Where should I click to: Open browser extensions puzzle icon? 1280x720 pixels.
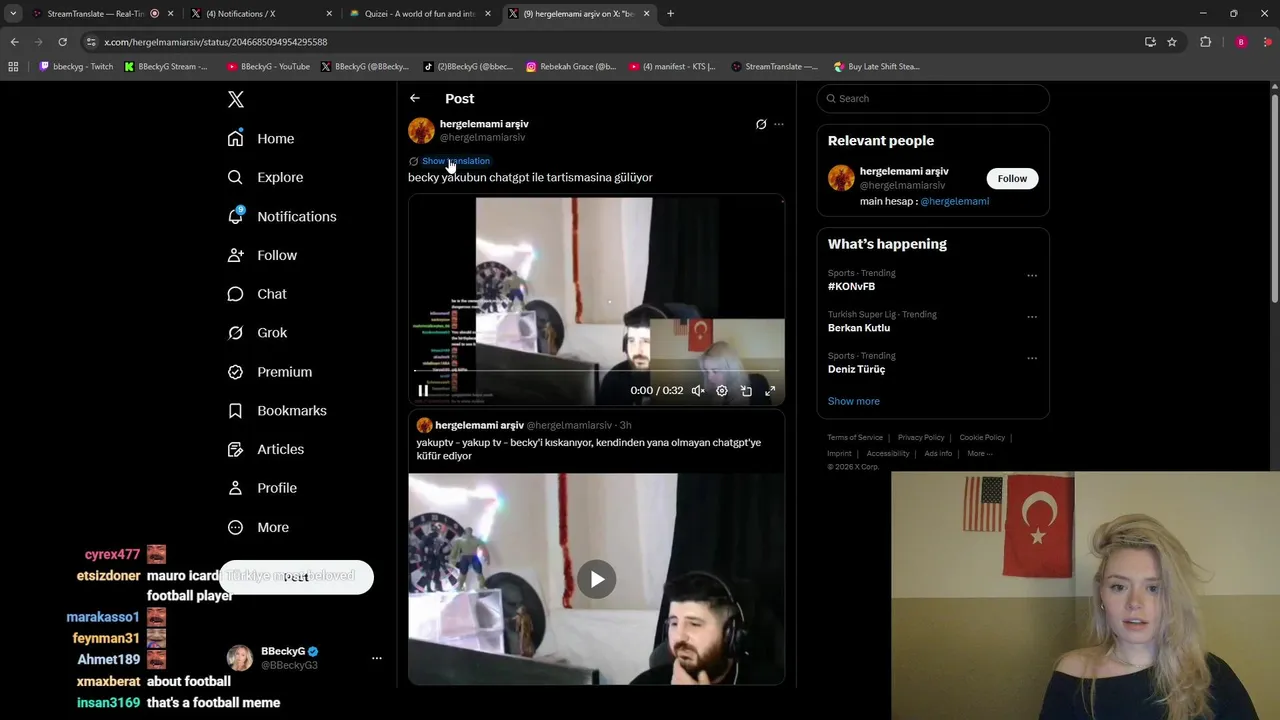pos(1205,42)
